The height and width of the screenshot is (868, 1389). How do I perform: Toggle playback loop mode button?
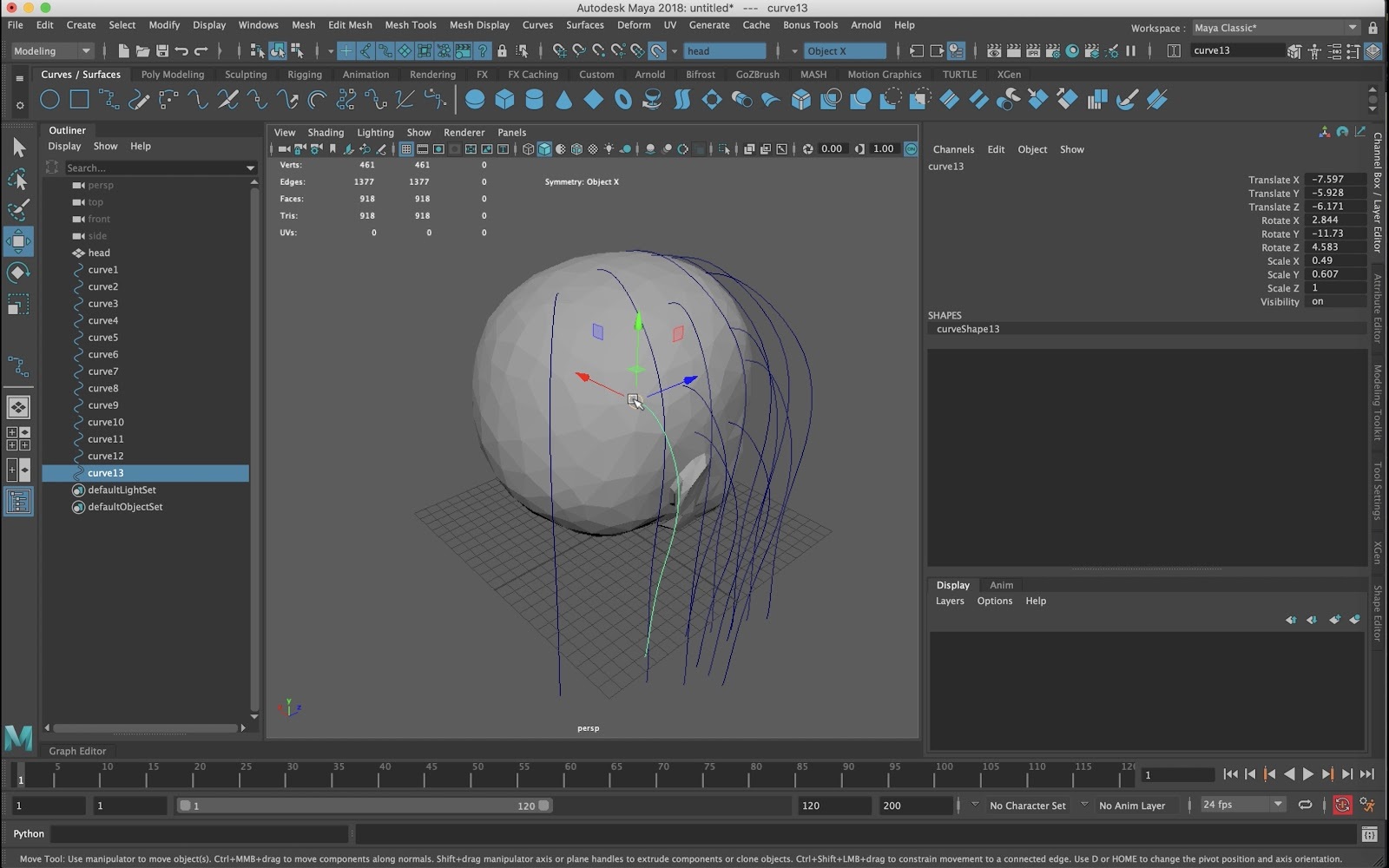pyautogui.click(x=1305, y=806)
